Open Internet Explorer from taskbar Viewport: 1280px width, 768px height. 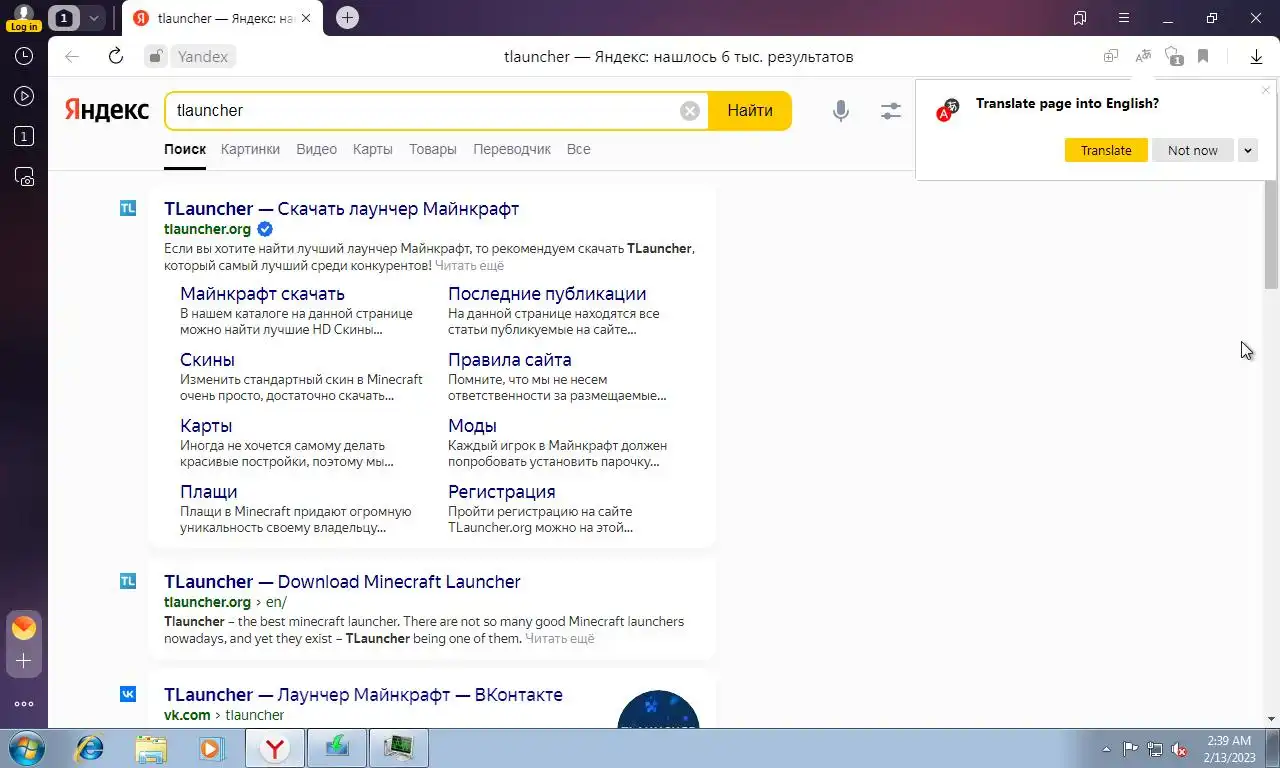[90, 748]
